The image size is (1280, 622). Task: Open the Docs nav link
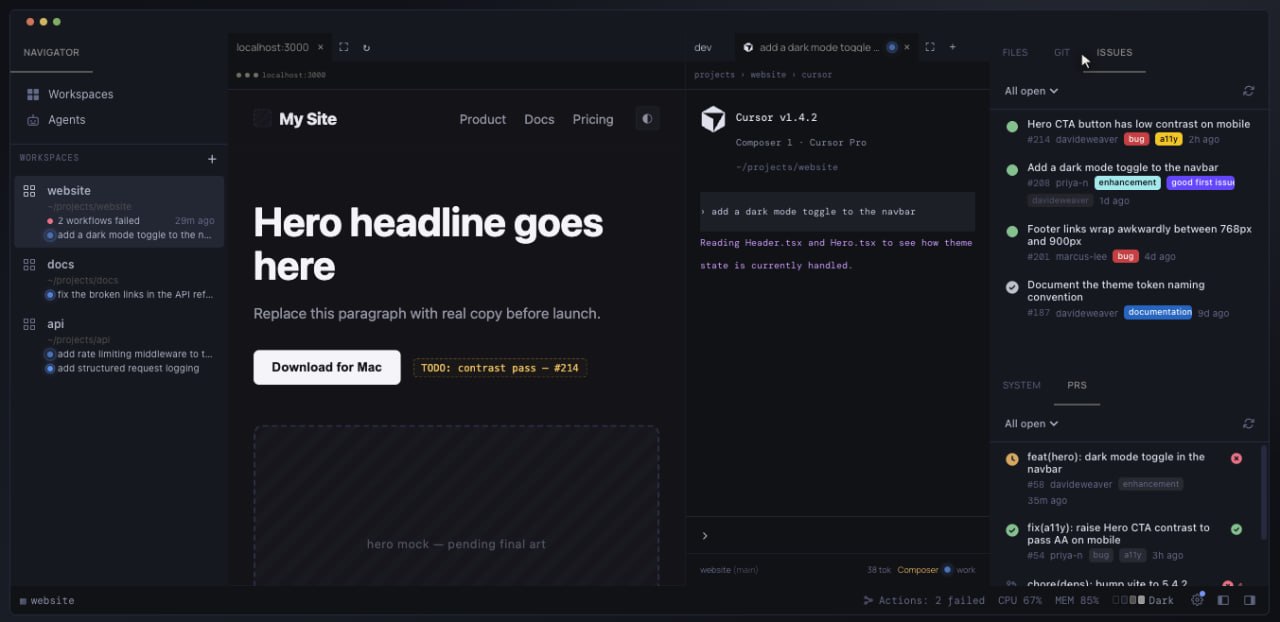539,119
